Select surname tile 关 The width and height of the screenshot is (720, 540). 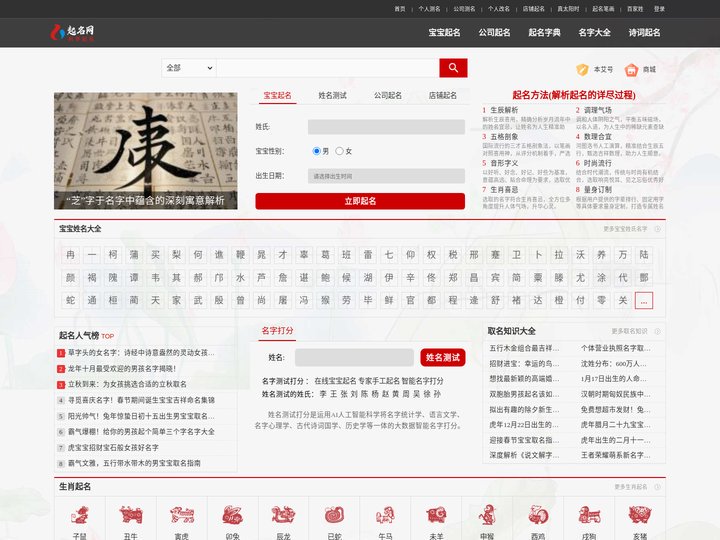(623, 300)
